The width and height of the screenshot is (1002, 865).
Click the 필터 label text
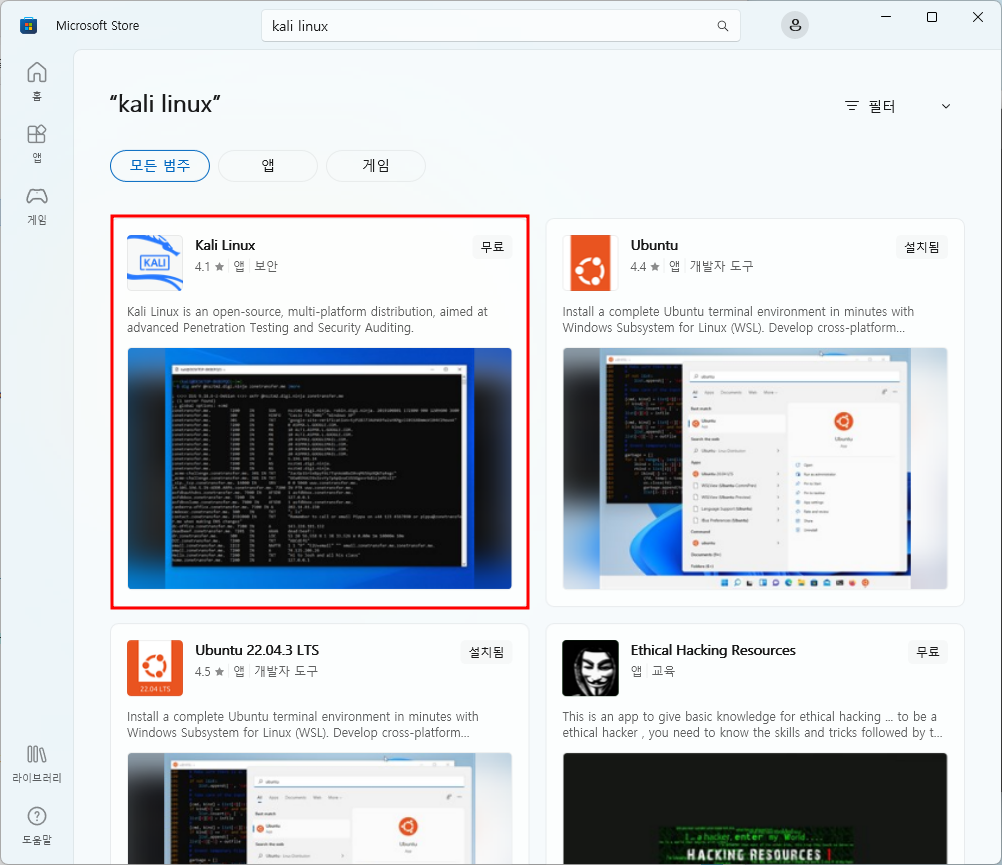coord(882,107)
